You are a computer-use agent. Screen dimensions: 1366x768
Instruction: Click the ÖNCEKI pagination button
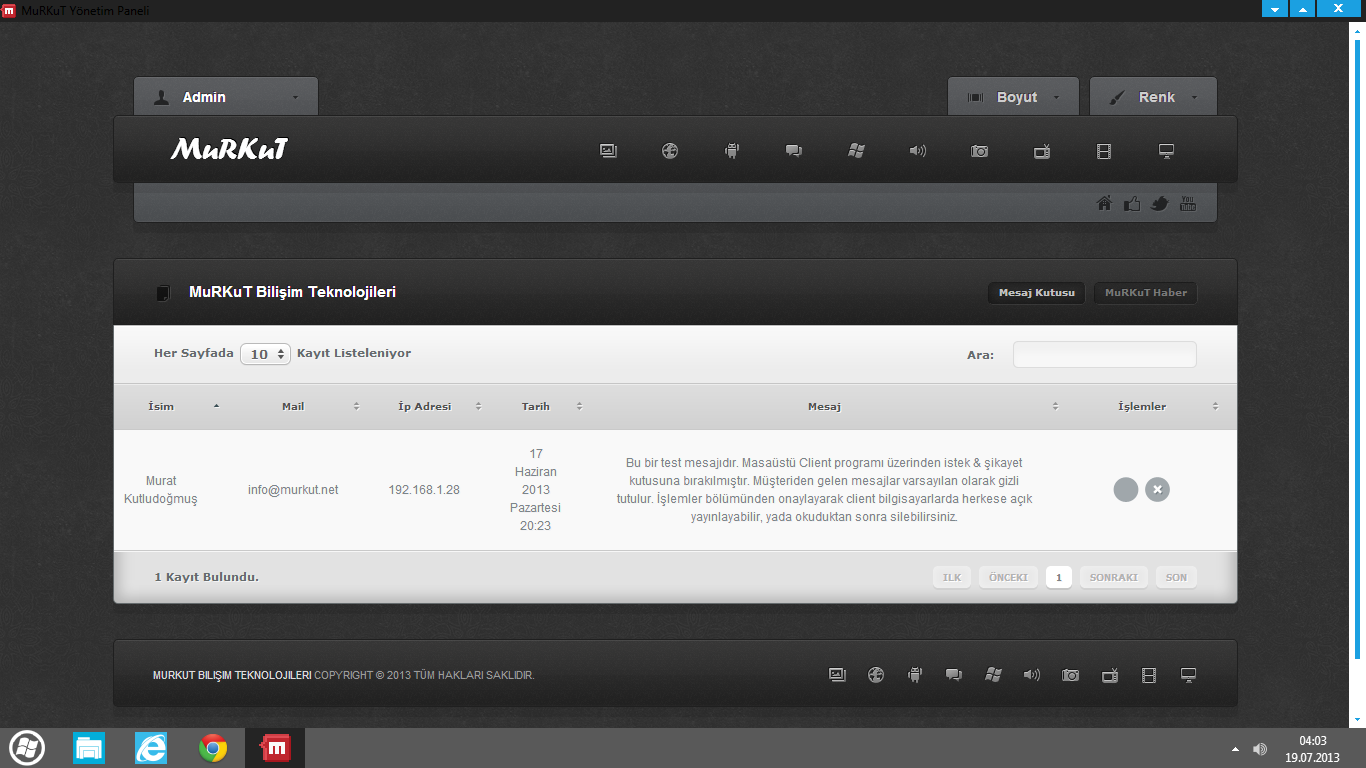point(1008,577)
